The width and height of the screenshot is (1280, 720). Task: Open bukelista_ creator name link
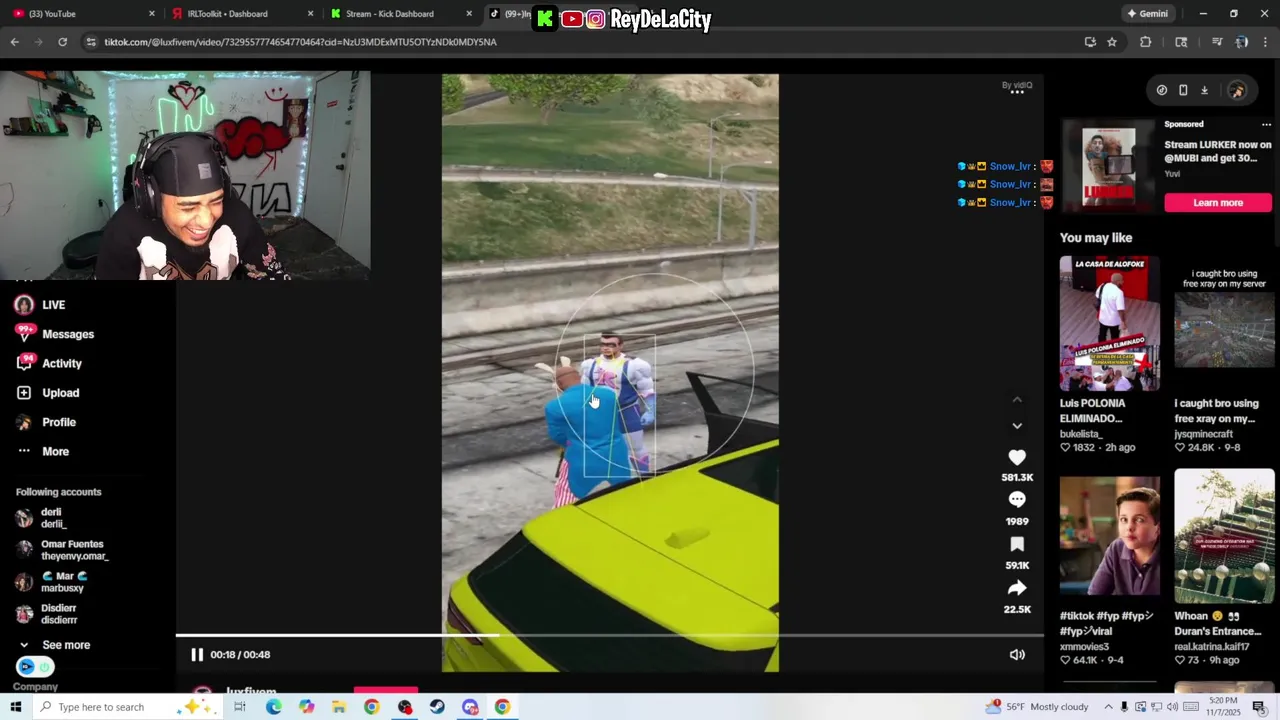(1081, 434)
